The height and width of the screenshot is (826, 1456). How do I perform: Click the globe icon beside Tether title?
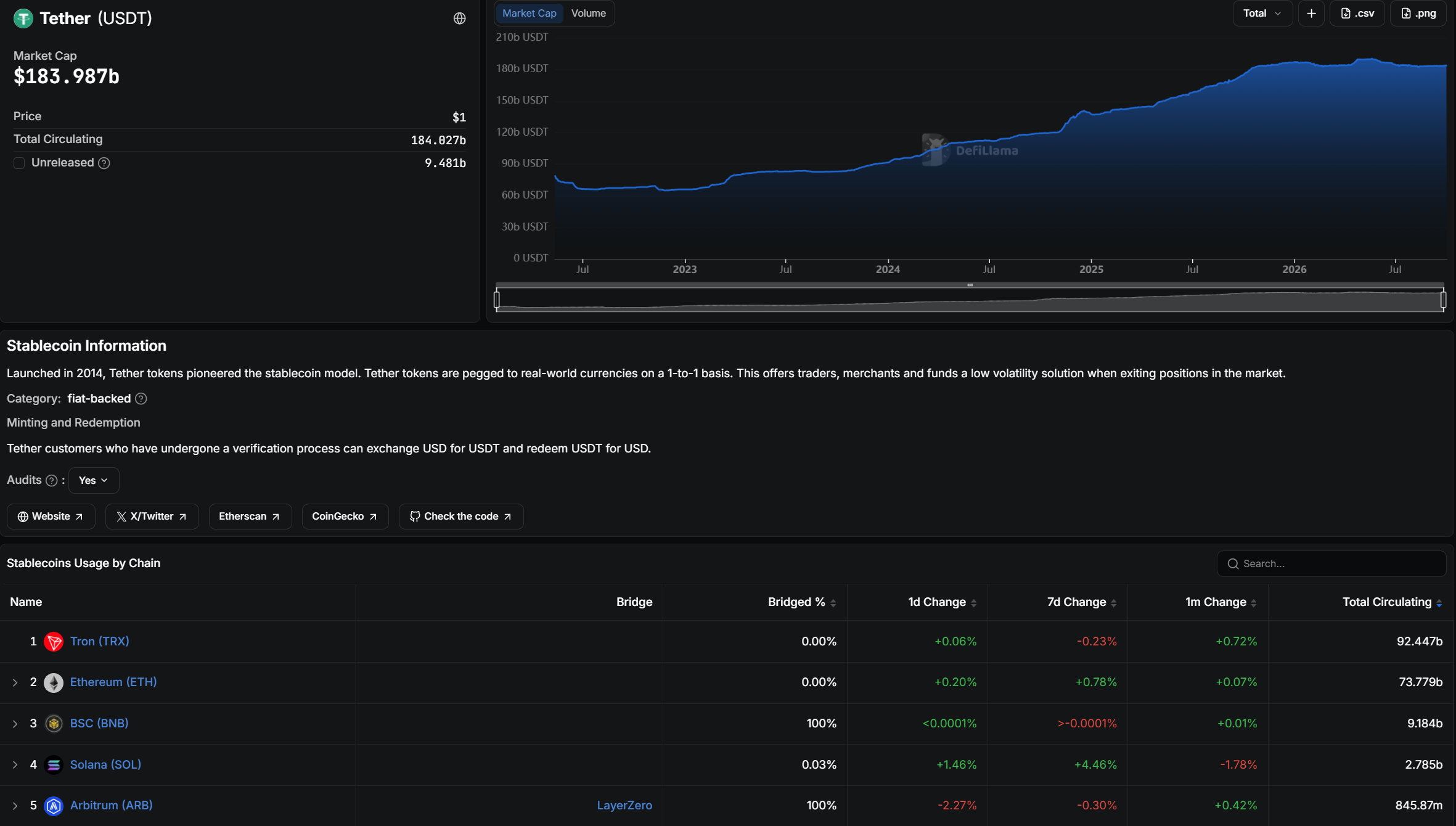459,18
